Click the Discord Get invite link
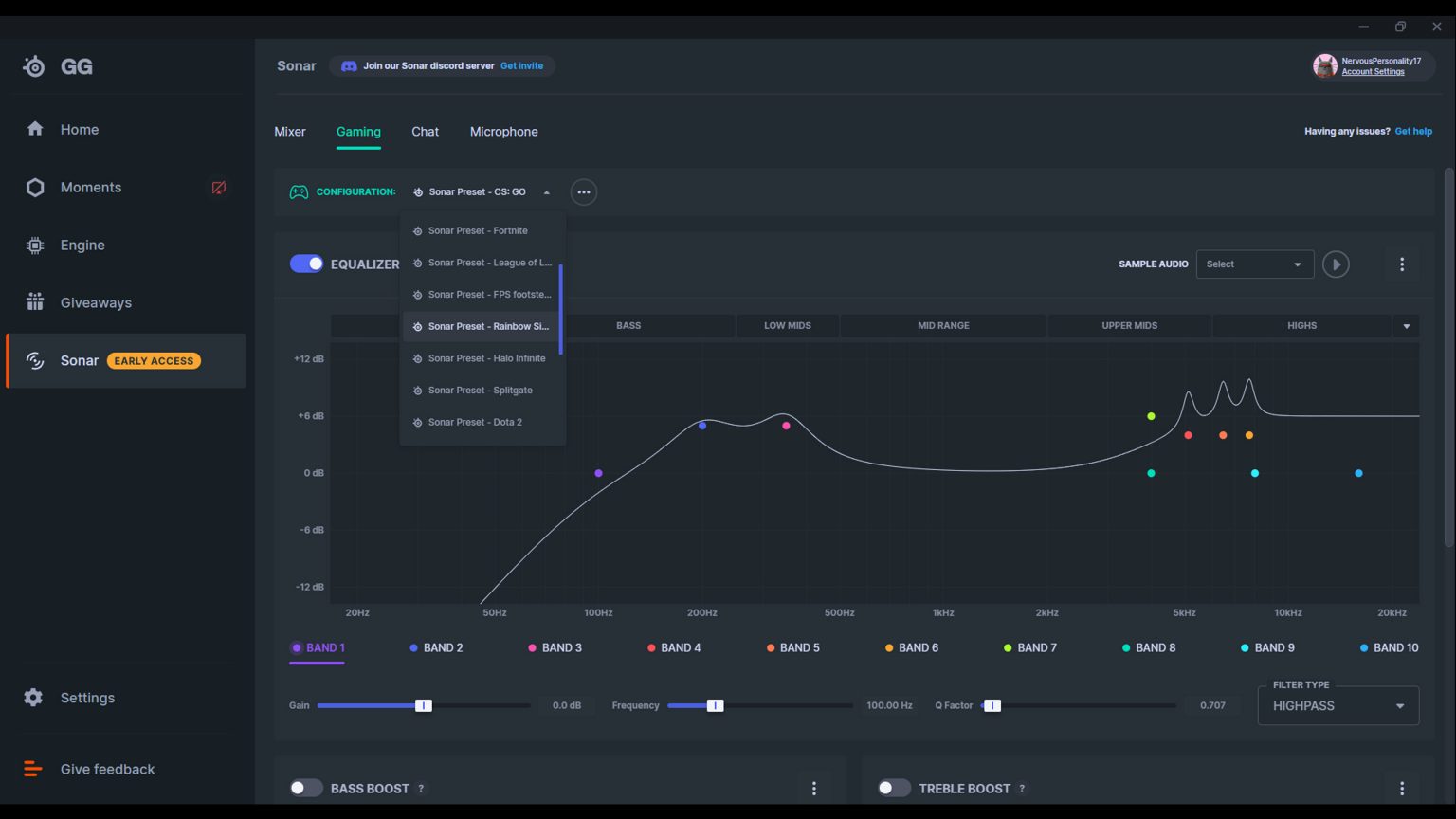Viewport: 1456px width, 819px height. 521,66
